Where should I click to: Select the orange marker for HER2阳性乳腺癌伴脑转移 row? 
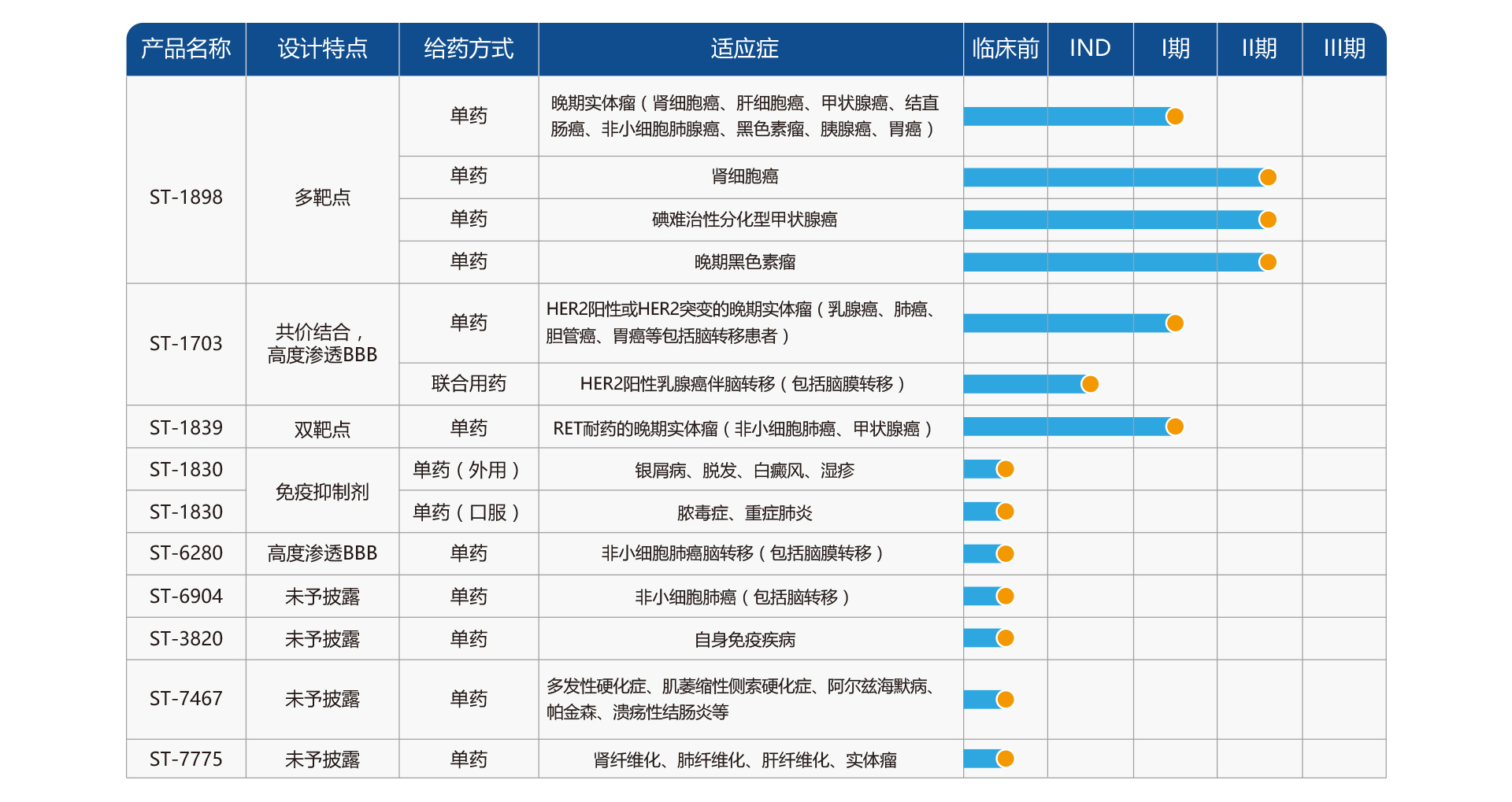(x=1090, y=384)
